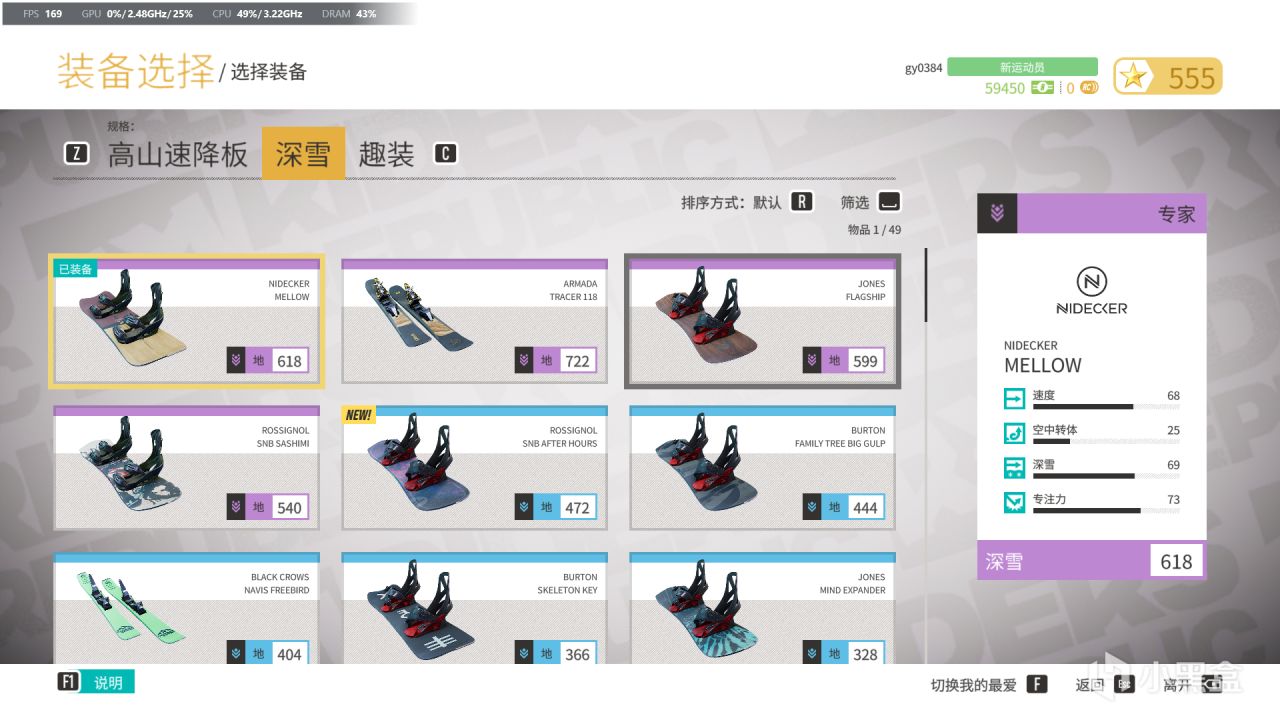The width and height of the screenshot is (1280, 720).
Task: Click the tier badge icon on Burton Skeleton Key
Action: pos(524,654)
